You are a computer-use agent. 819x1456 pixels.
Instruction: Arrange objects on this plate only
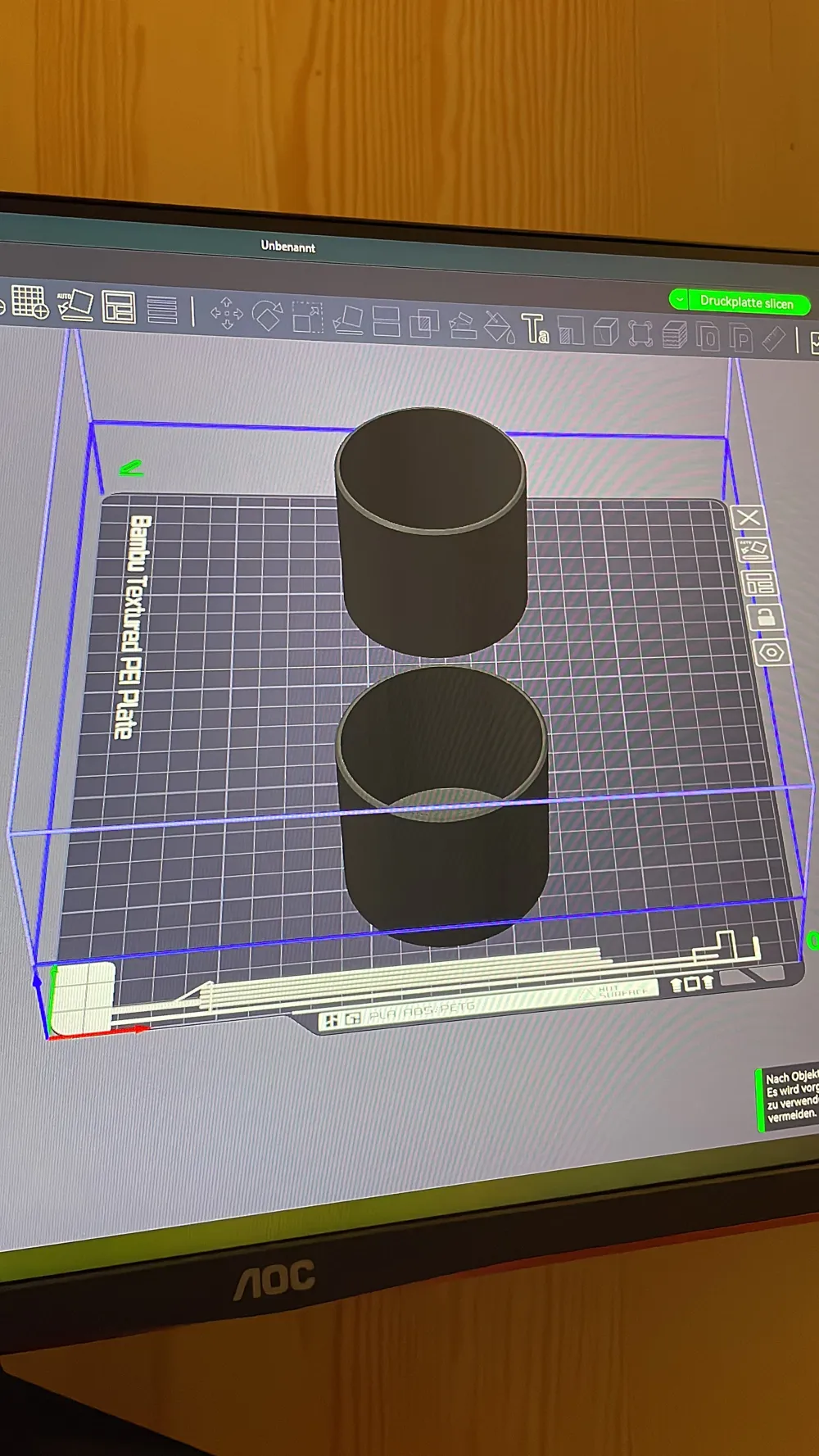(x=758, y=583)
